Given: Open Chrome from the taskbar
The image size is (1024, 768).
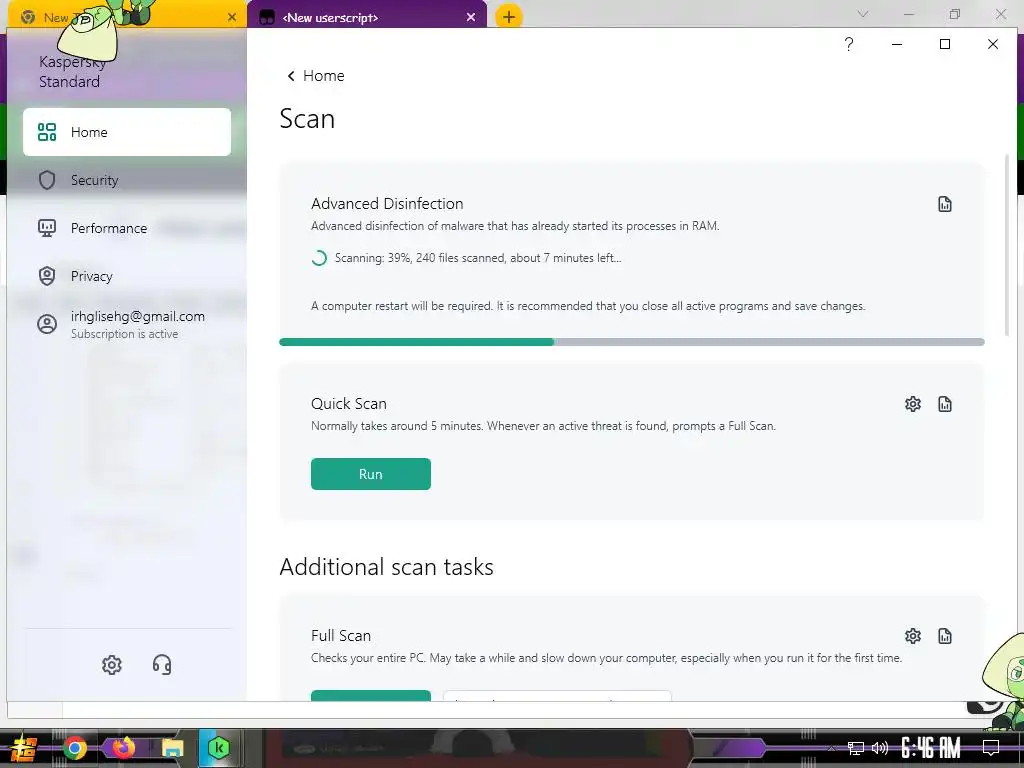Looking at the screenshot, I should (x=74, y=748).
